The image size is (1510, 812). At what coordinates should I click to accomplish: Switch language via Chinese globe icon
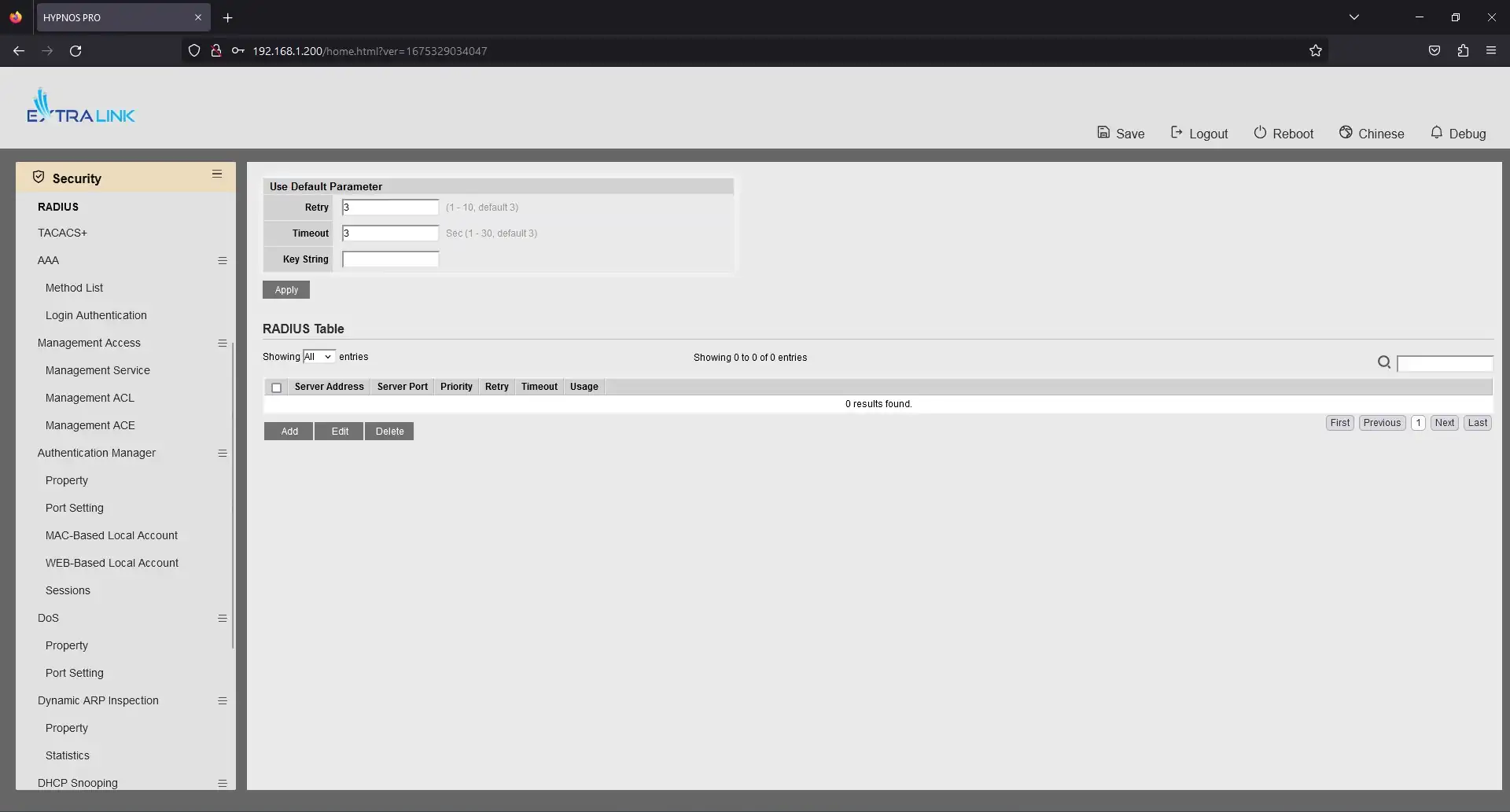(1346, 133)
